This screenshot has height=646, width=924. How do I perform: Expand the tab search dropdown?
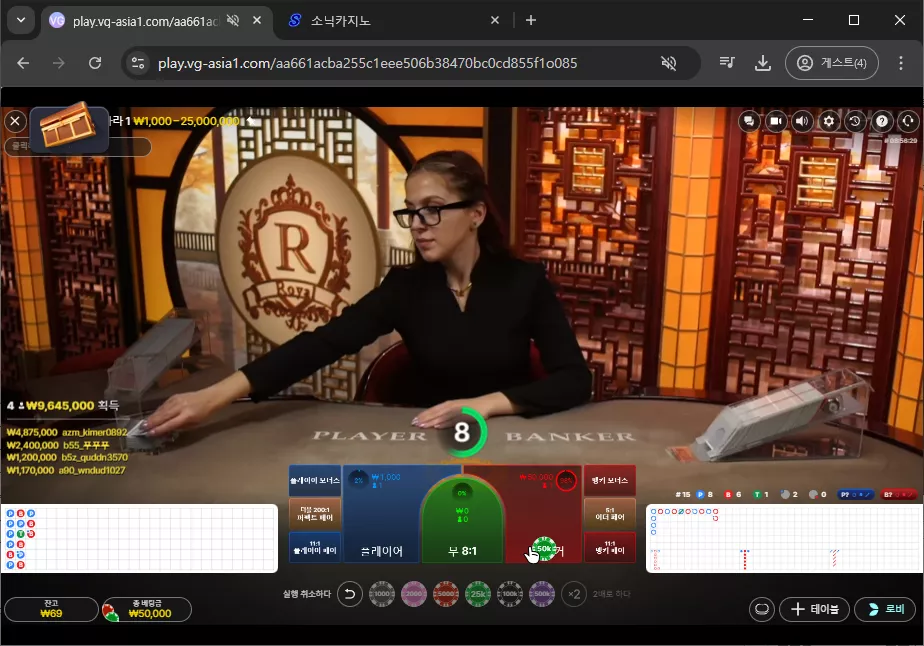tap(21, 20)
